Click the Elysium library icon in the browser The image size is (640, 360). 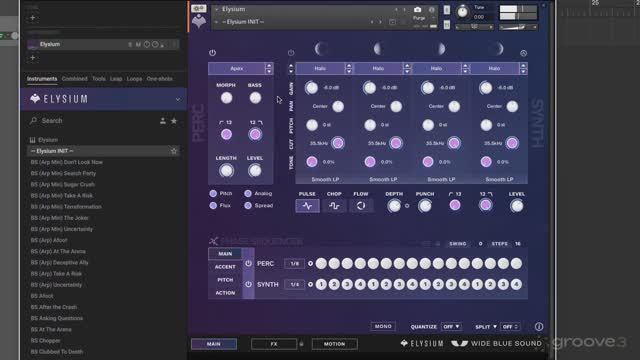(x=33, y=140)
